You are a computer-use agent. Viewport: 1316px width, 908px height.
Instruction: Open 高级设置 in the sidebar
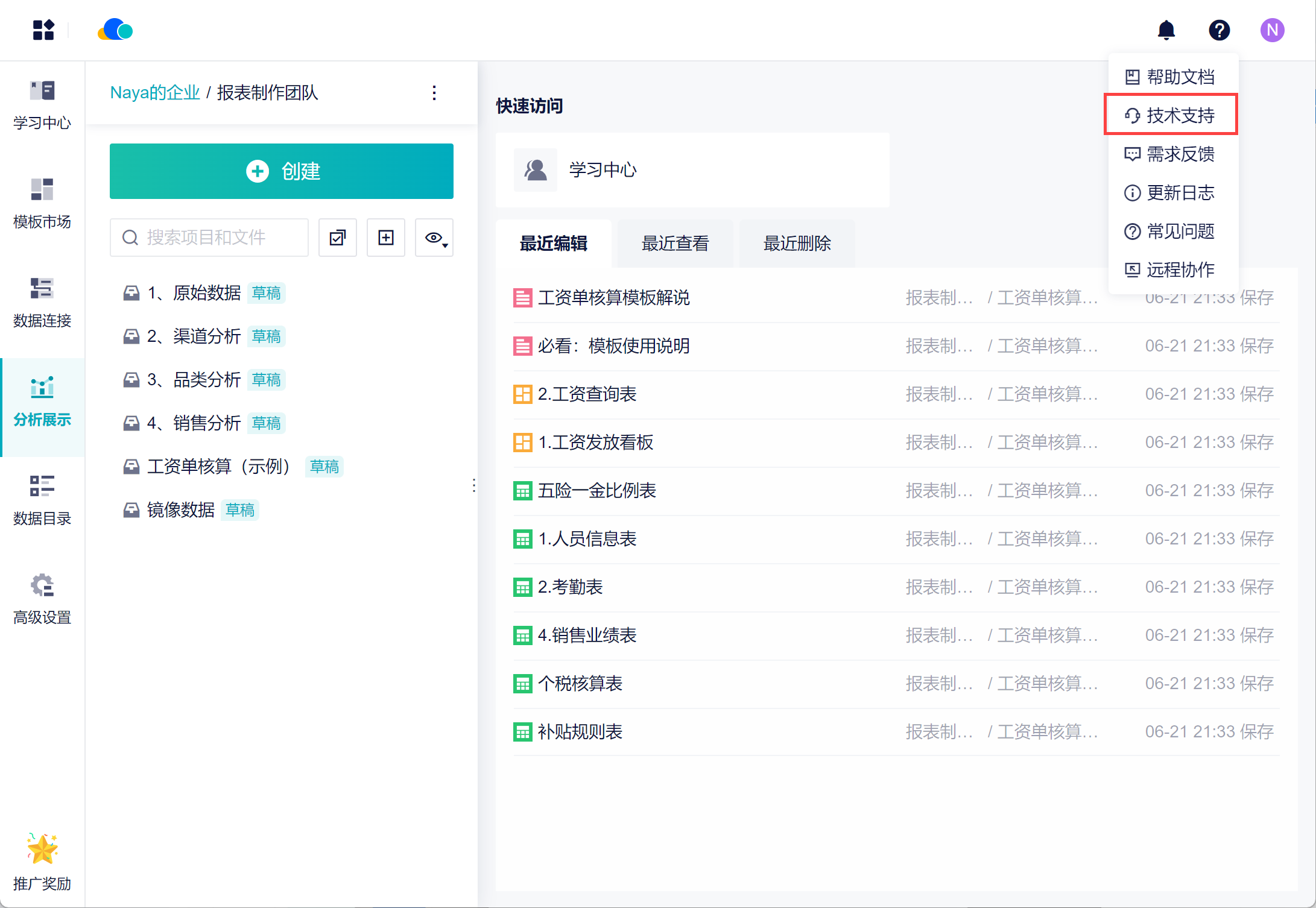[42, 599]
